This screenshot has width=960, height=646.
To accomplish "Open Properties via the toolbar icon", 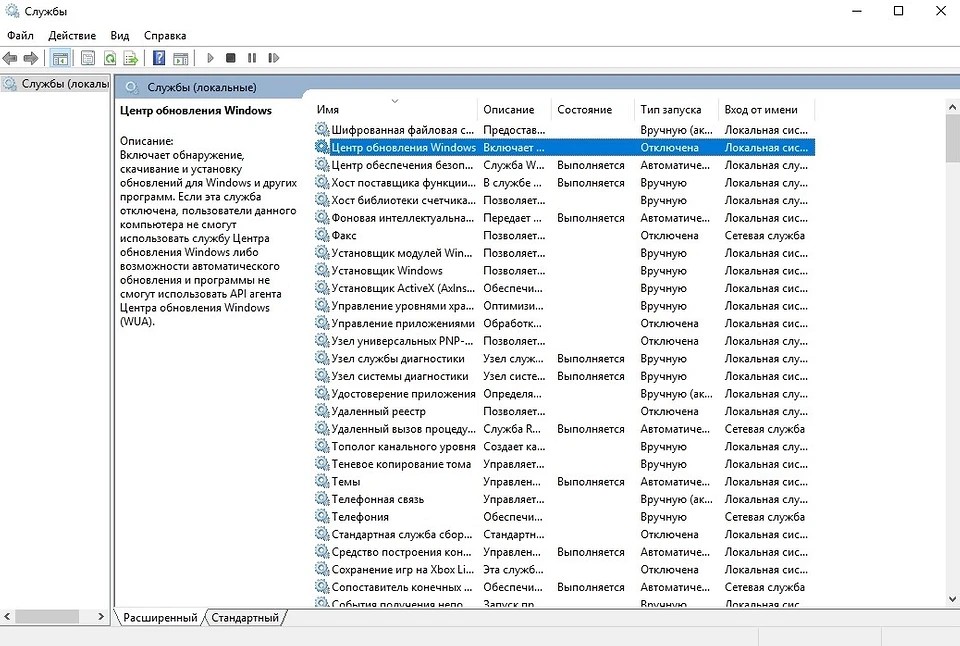I will point(88,59).
